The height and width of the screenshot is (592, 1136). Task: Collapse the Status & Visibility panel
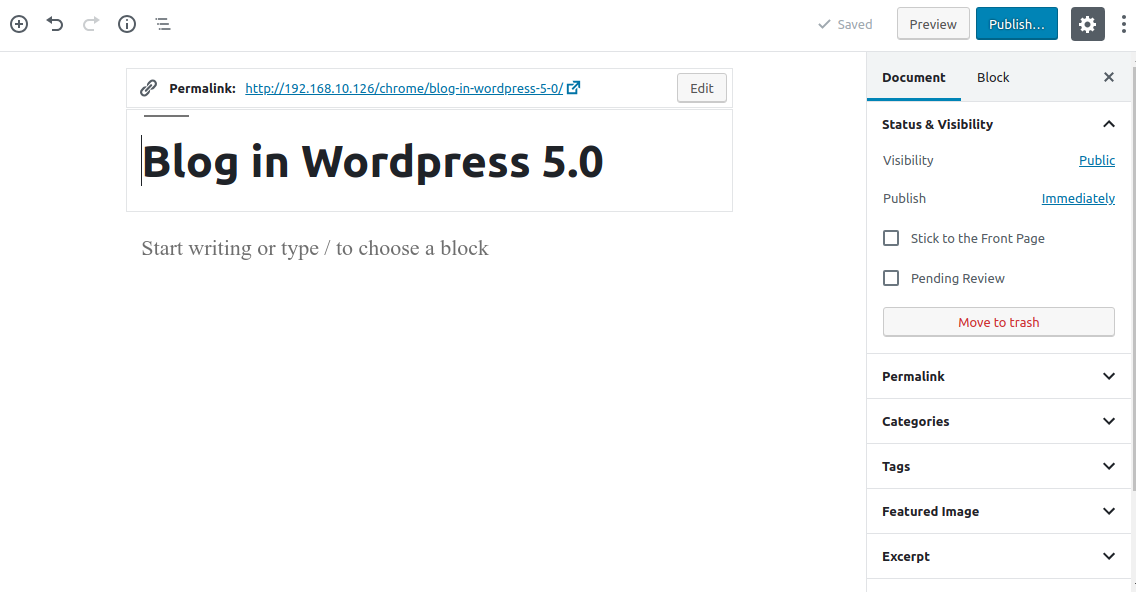[x=998, y=124]
